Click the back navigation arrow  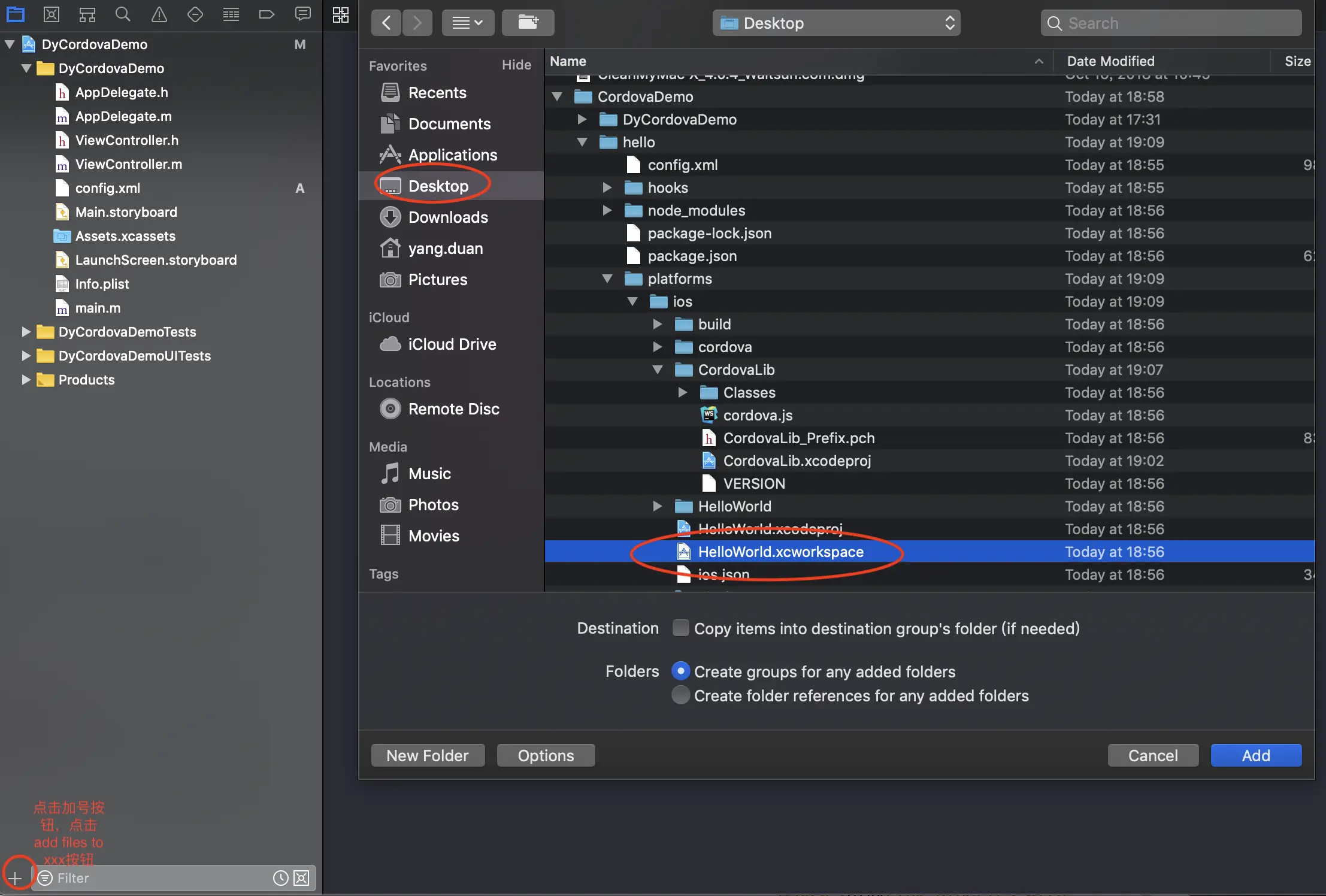coord(386,23)
